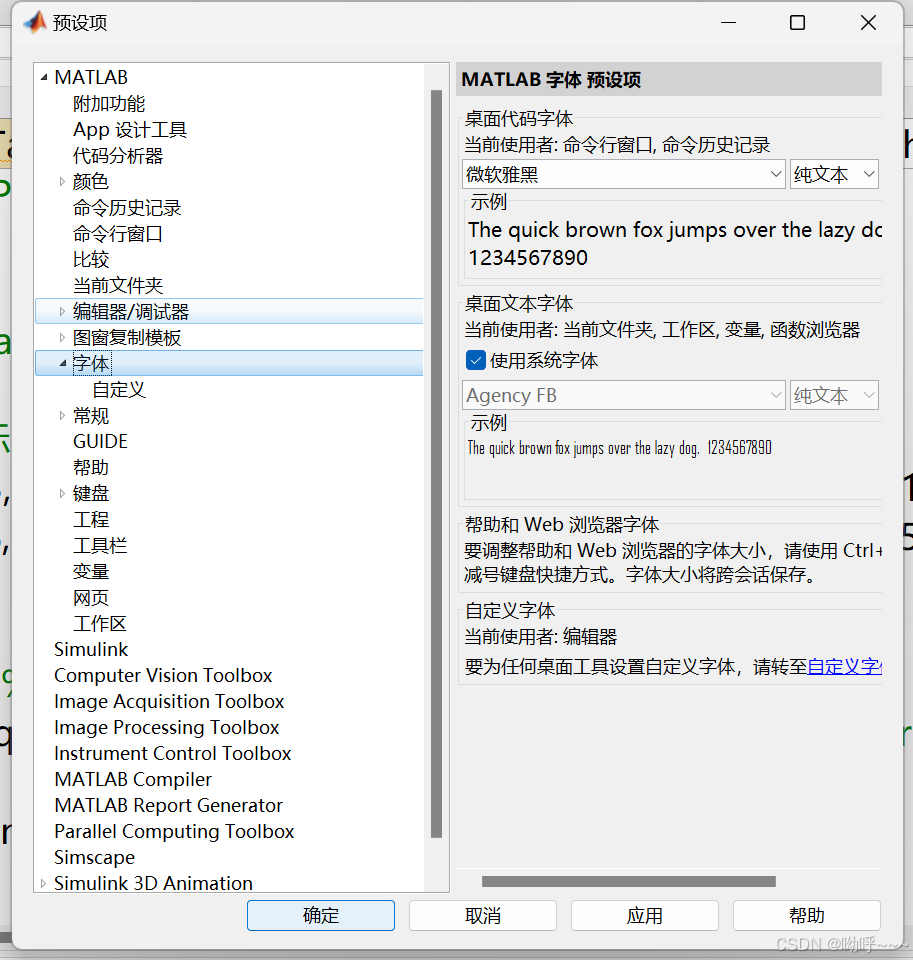Click the right panel horizontal scrollbar
Image resolution: width=913 pixels, height=960 pixels.
[629, 882]
